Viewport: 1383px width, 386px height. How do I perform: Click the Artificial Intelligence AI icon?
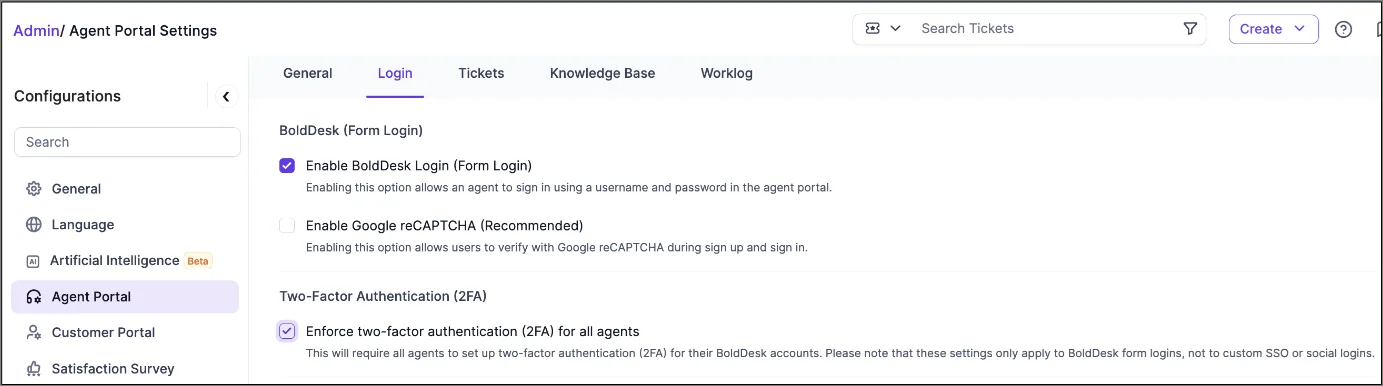click(33, 261)
